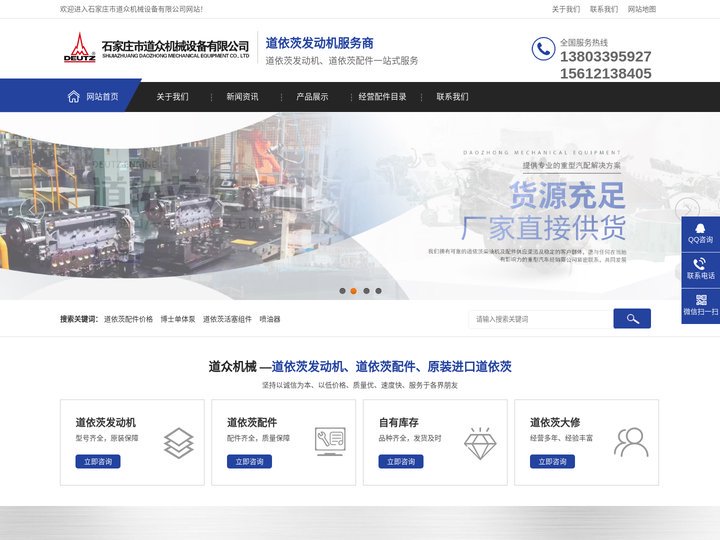Go to next banner slide arrow
The height and width of the screenshot is (540, 720).
[x=687, y=209]
